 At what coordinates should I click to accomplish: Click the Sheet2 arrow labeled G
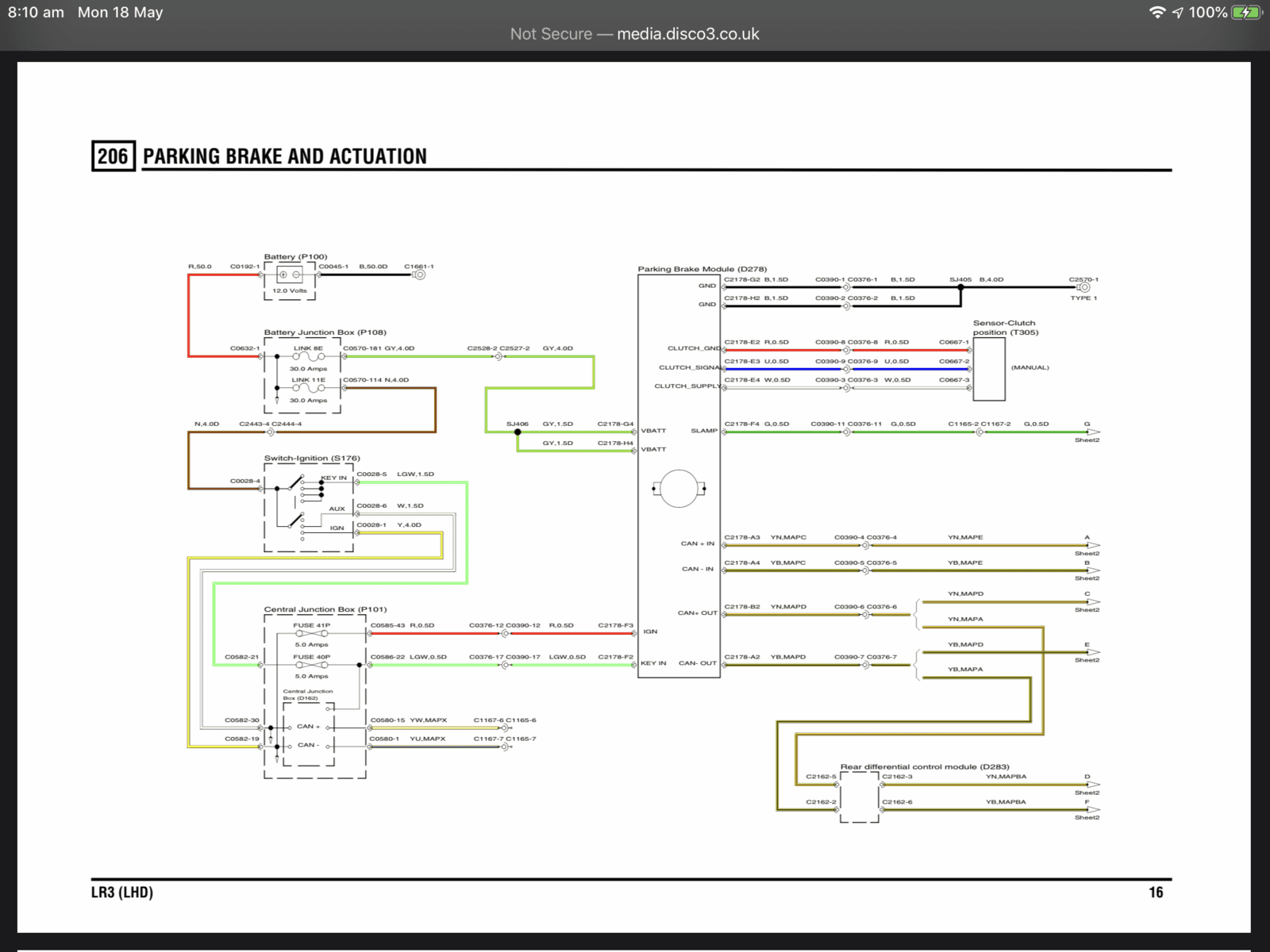(1093, 432)
